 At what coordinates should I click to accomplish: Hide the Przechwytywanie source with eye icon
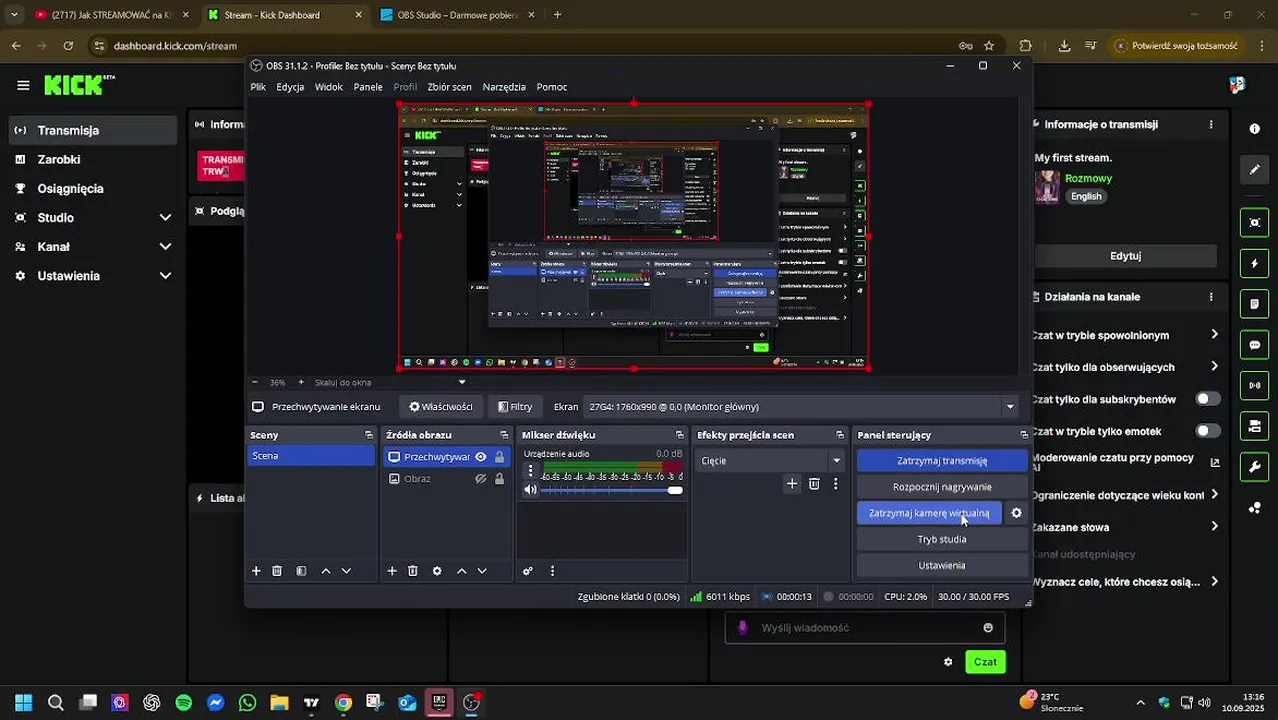coord(481,457)
